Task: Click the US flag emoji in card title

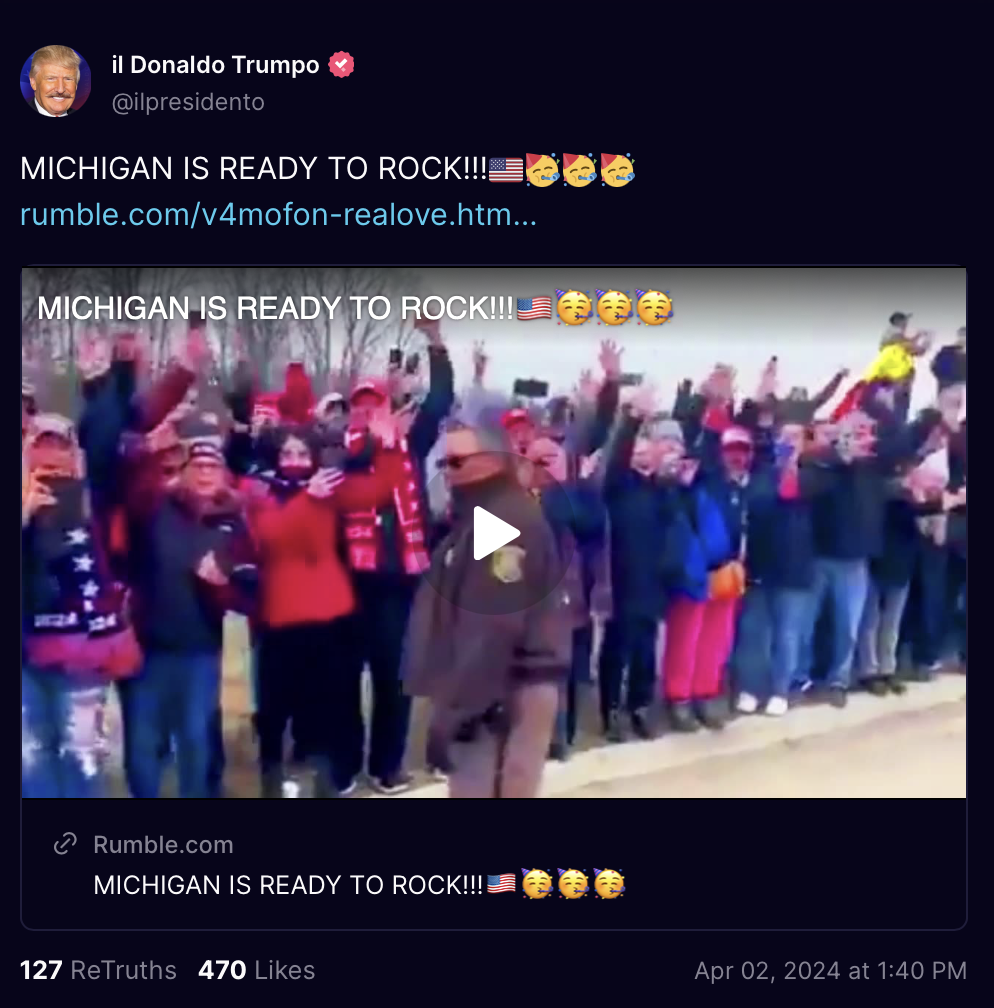Action: coord(502,884)
